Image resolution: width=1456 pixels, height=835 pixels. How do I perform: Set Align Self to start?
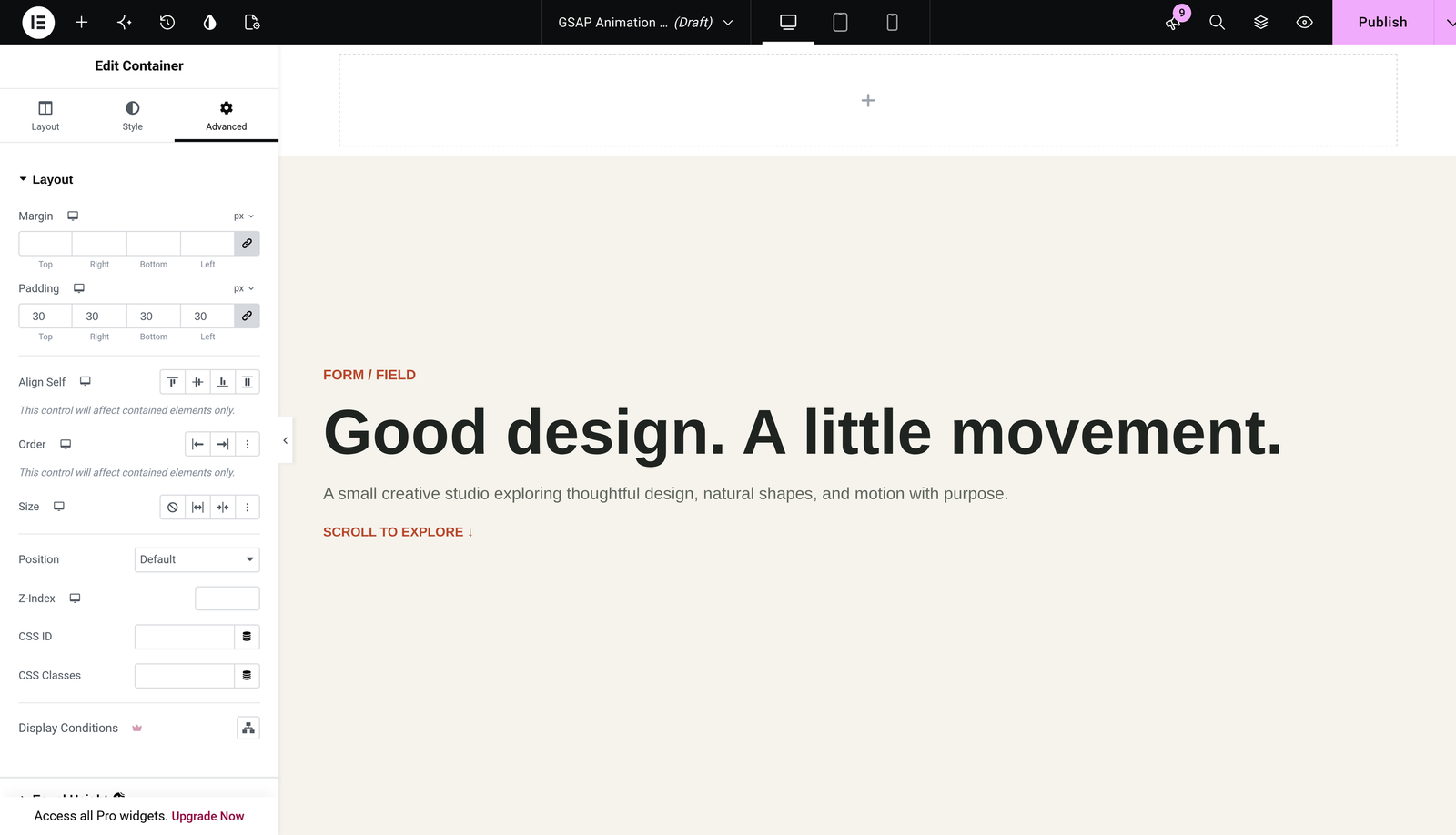click(173, 382)
